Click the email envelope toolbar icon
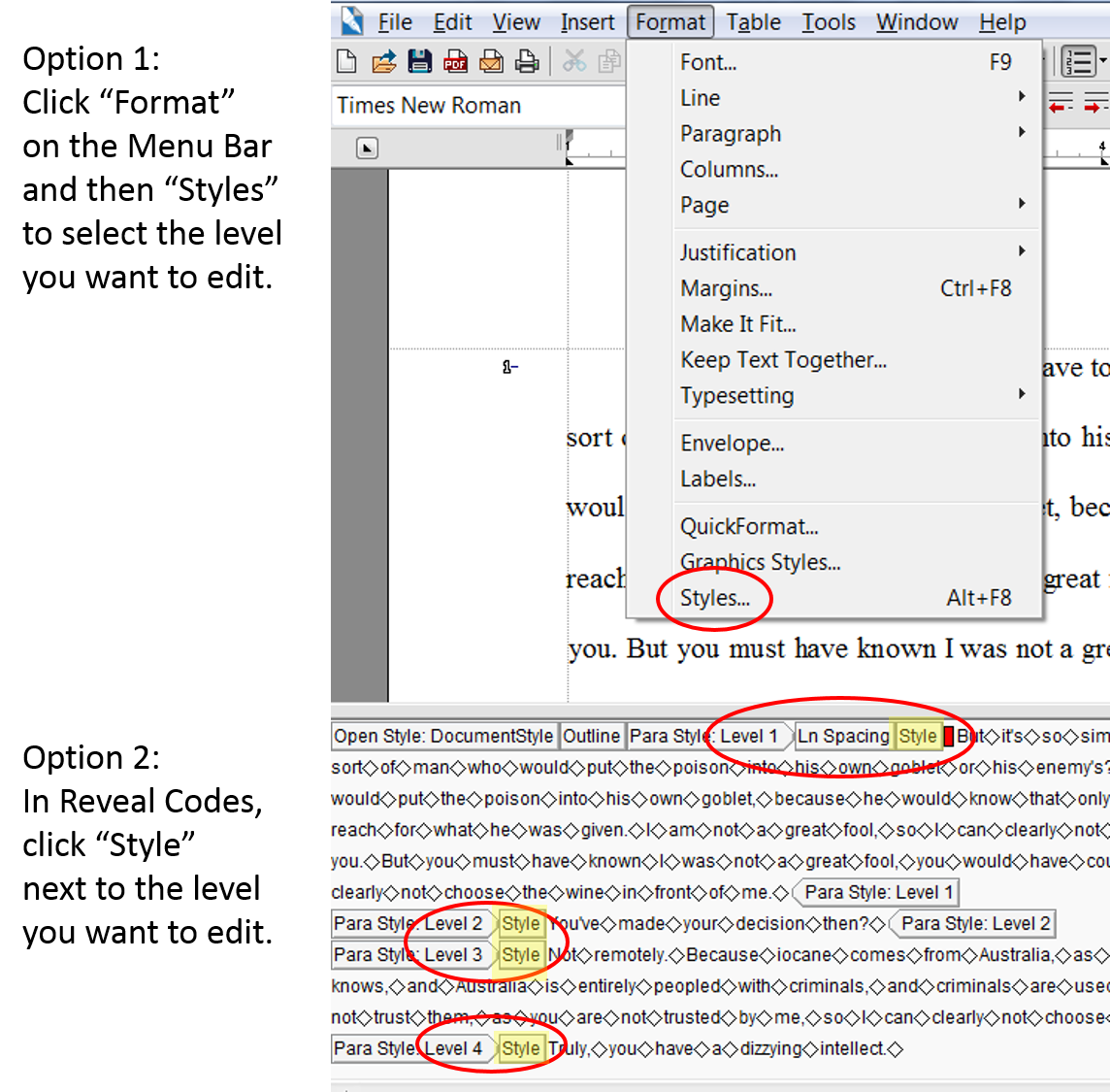The image size is (1110, 1092). pos(491,62)
